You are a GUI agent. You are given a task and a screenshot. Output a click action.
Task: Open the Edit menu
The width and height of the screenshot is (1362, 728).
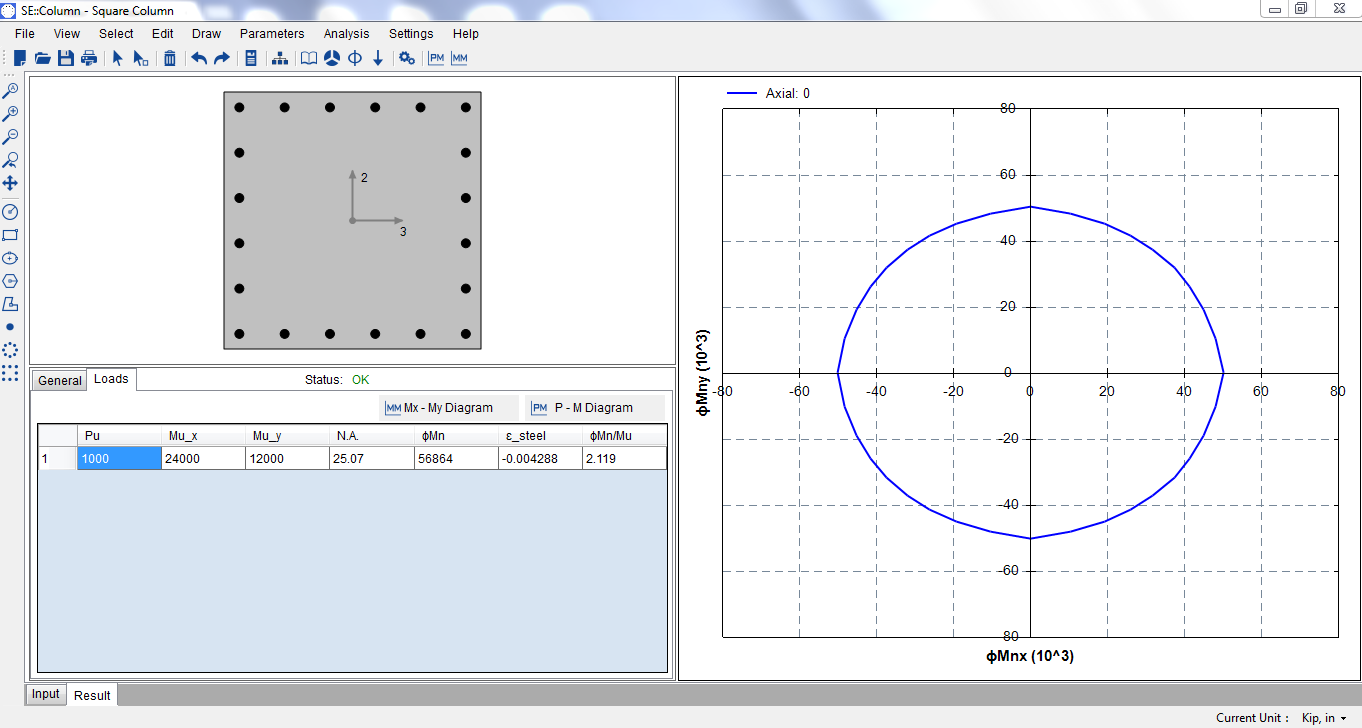[x=163, y=34]
